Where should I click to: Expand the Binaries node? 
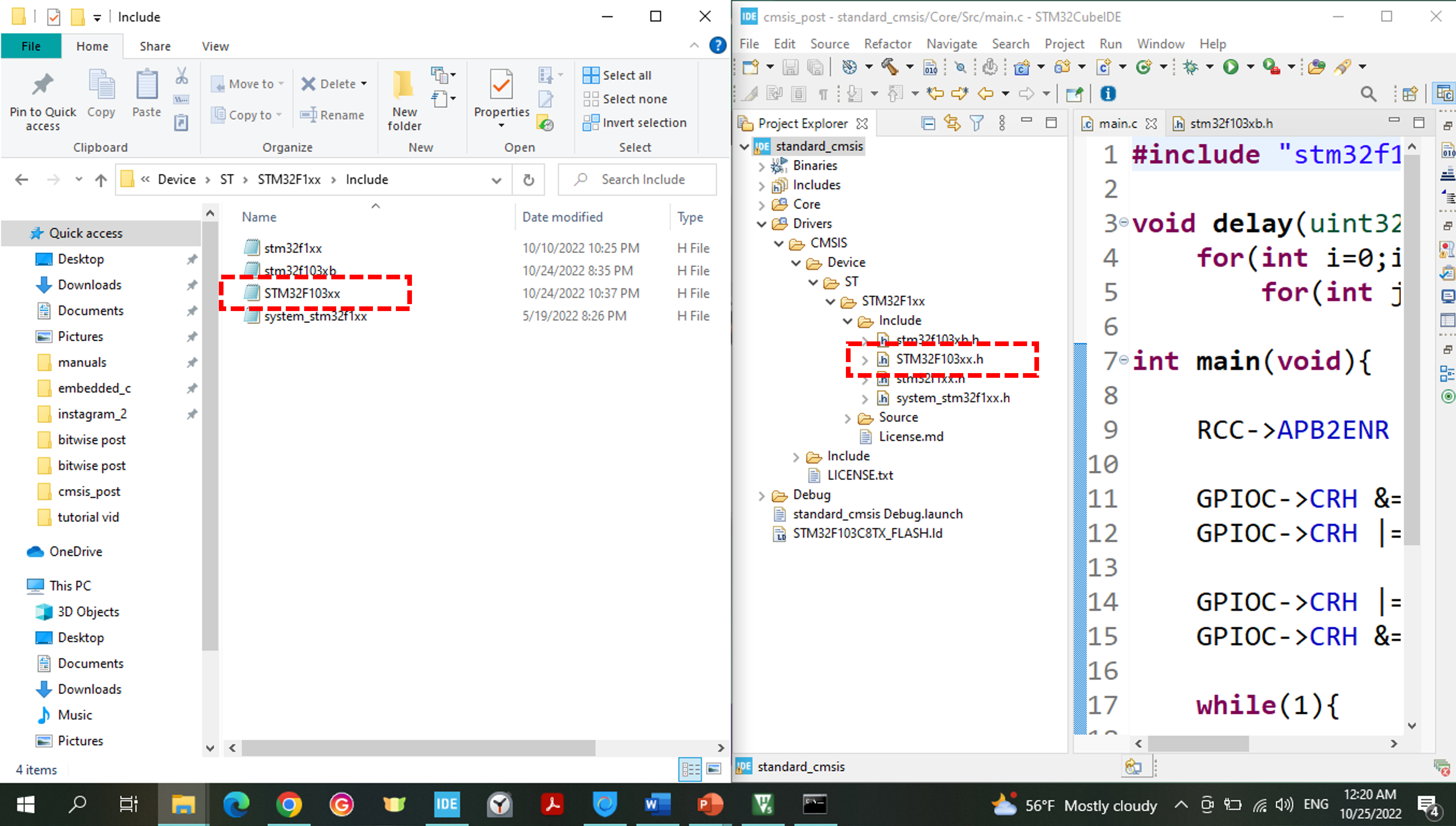pyautogui.click(x=762, y=166)
